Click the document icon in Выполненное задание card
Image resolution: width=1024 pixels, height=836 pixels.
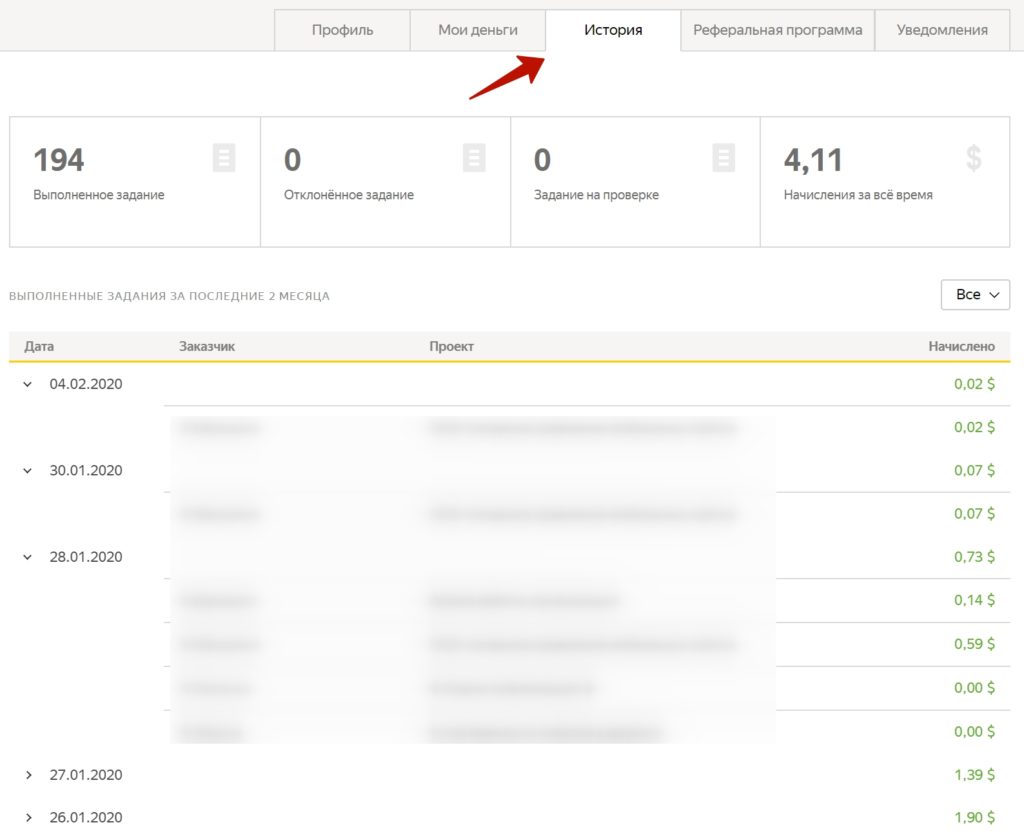(224, 158)
